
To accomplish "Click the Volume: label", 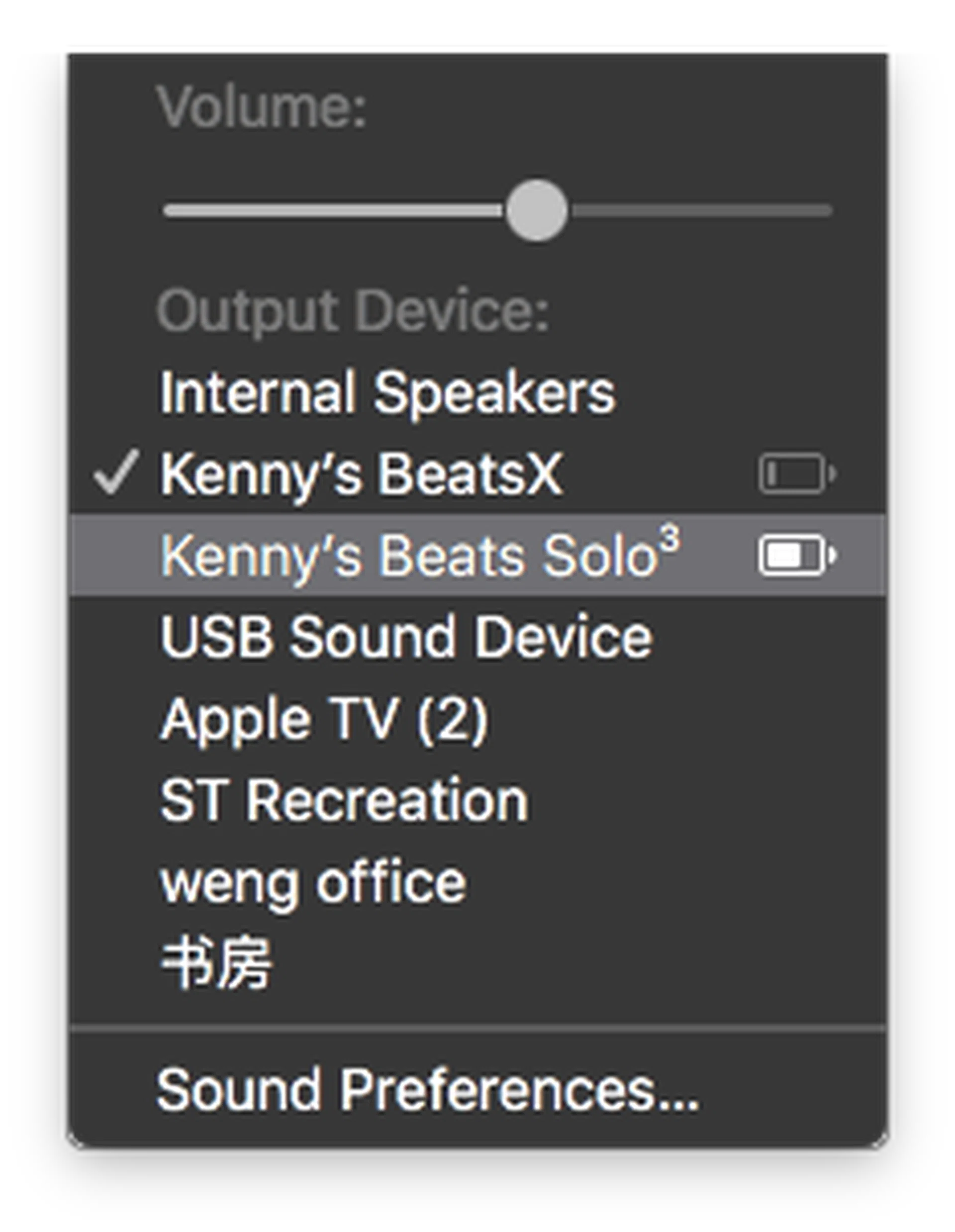I will [262, 106].
